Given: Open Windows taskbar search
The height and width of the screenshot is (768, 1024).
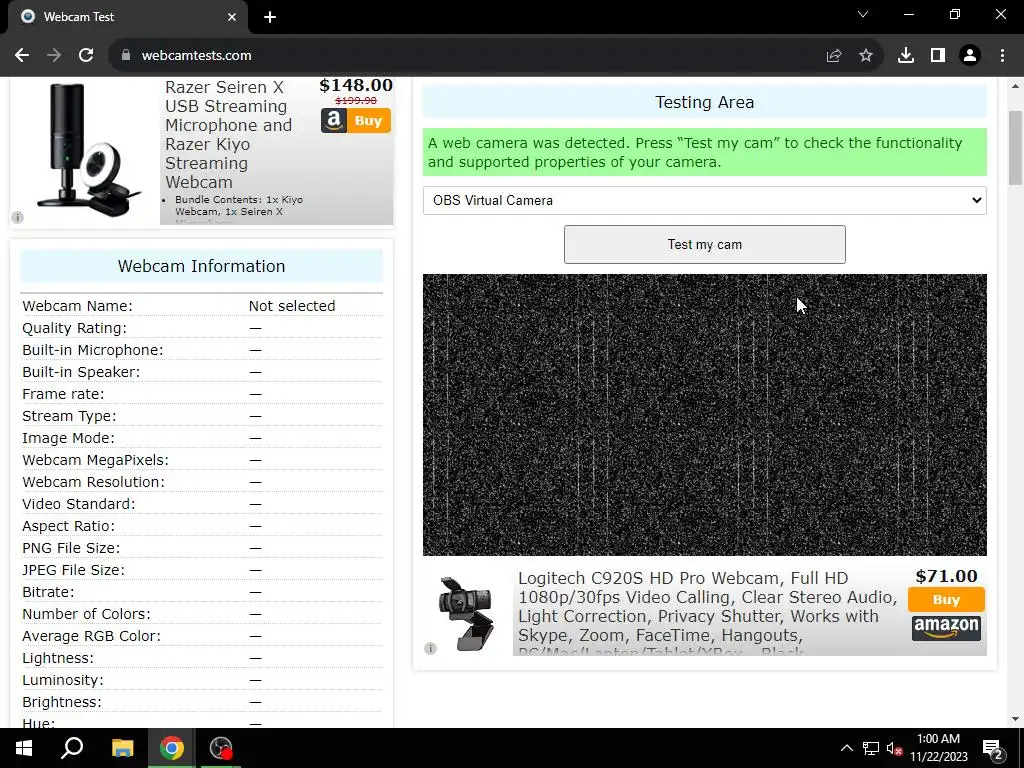Looking at the screenshot, I should coord(72,748).
